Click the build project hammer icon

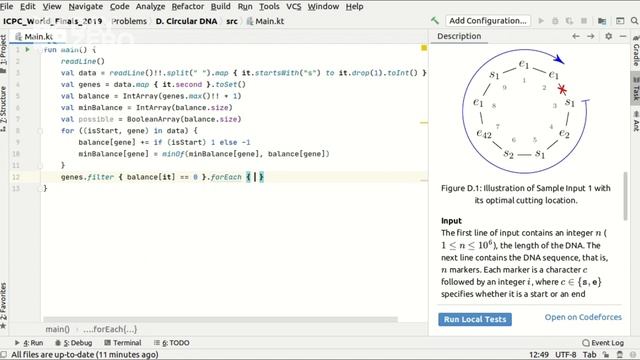[x=435, y=21]
